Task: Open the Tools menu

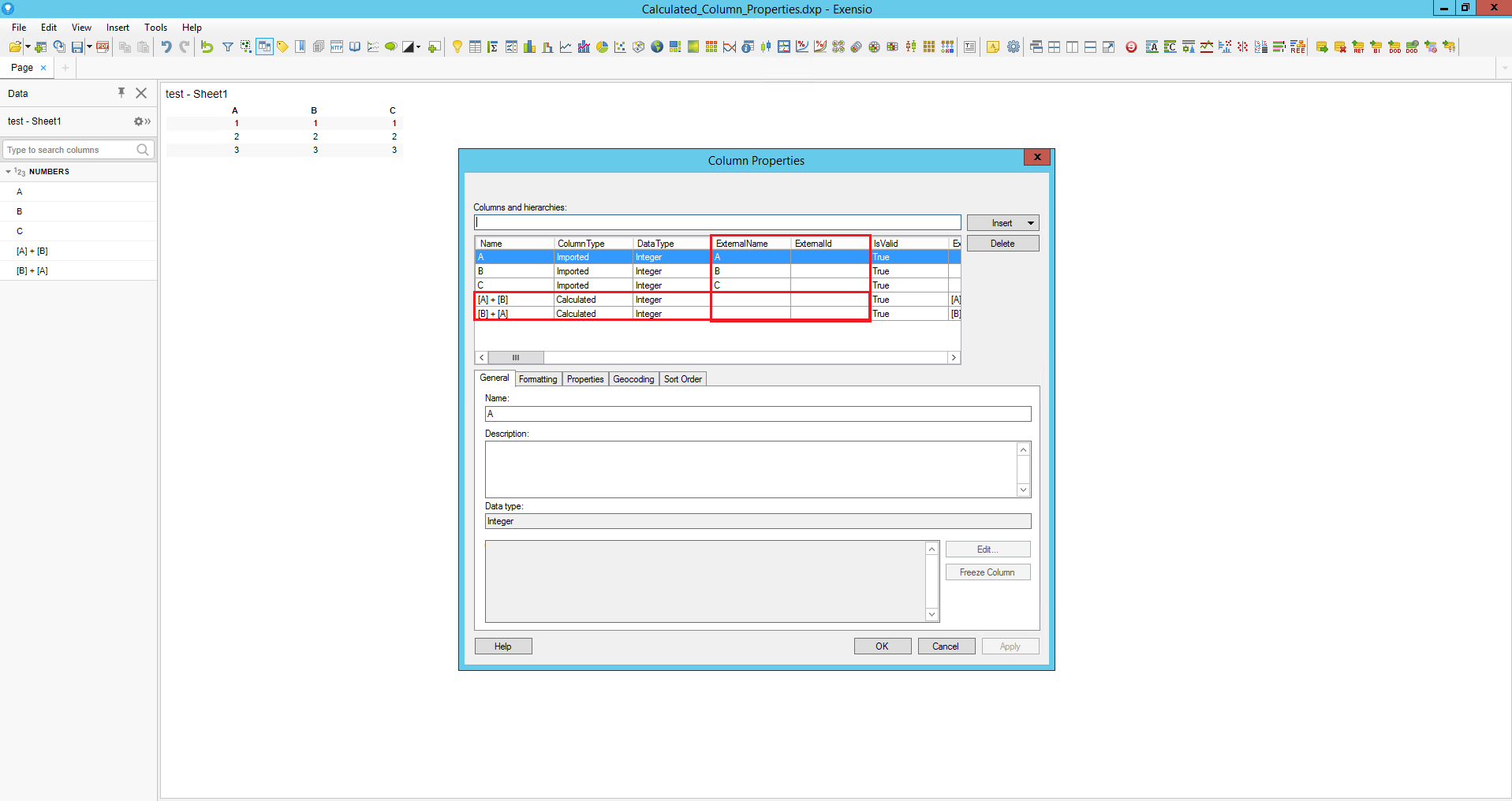Action: click(155, 28)
